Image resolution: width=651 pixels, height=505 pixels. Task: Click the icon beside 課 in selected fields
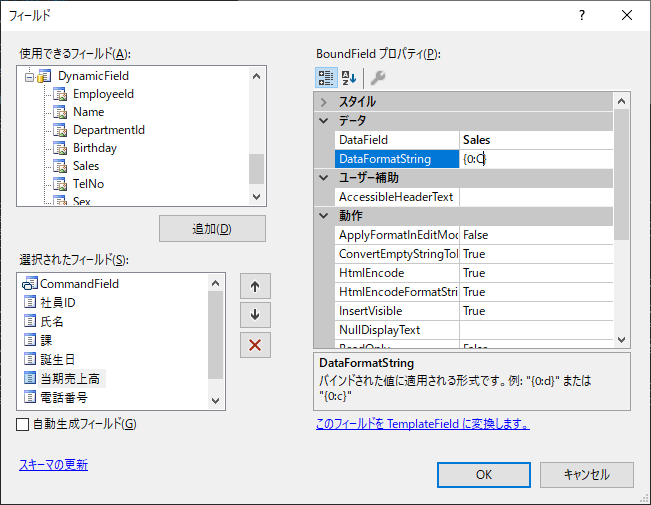(30, 340)
